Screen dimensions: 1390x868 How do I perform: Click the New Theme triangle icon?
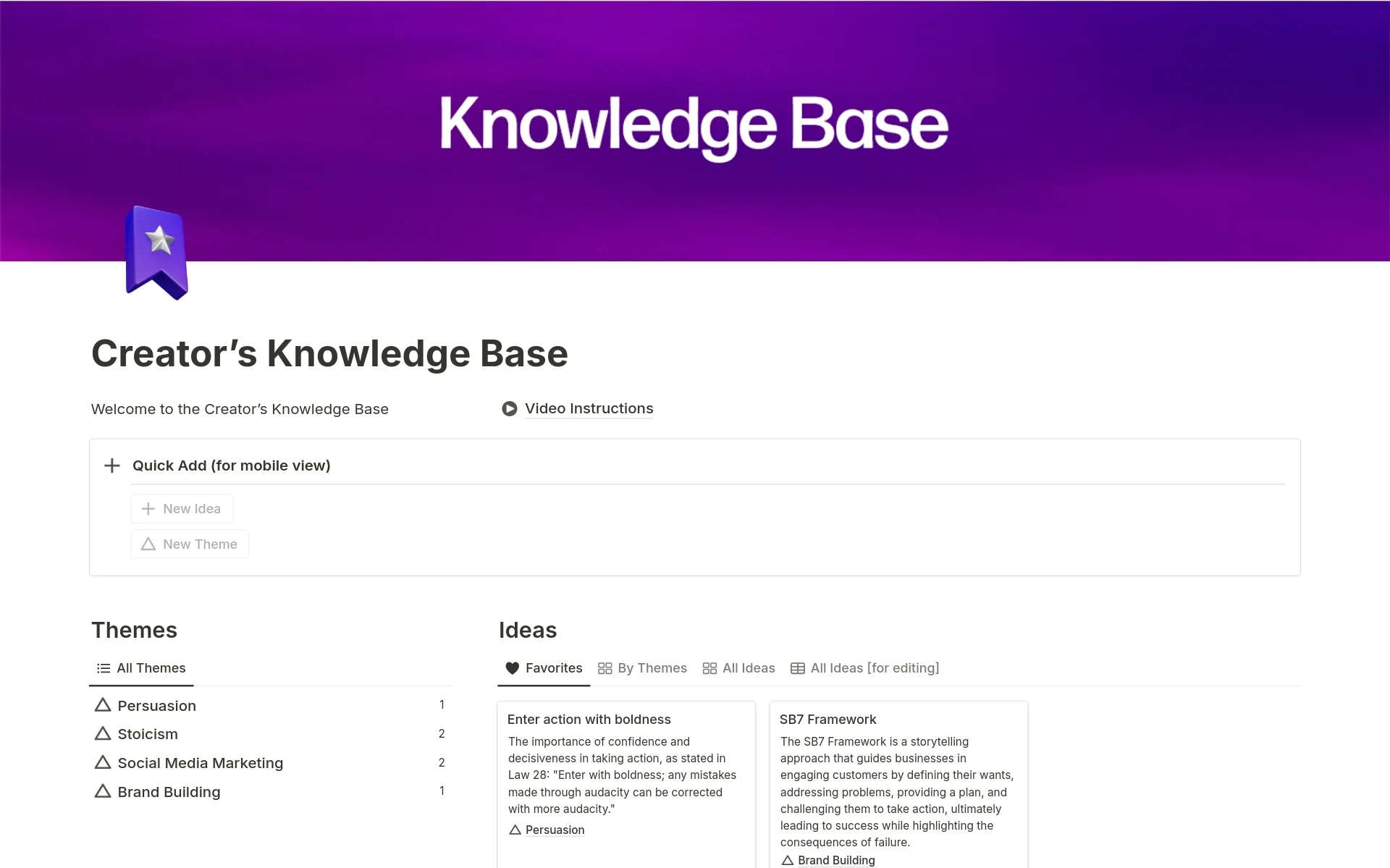coord(149,543)
